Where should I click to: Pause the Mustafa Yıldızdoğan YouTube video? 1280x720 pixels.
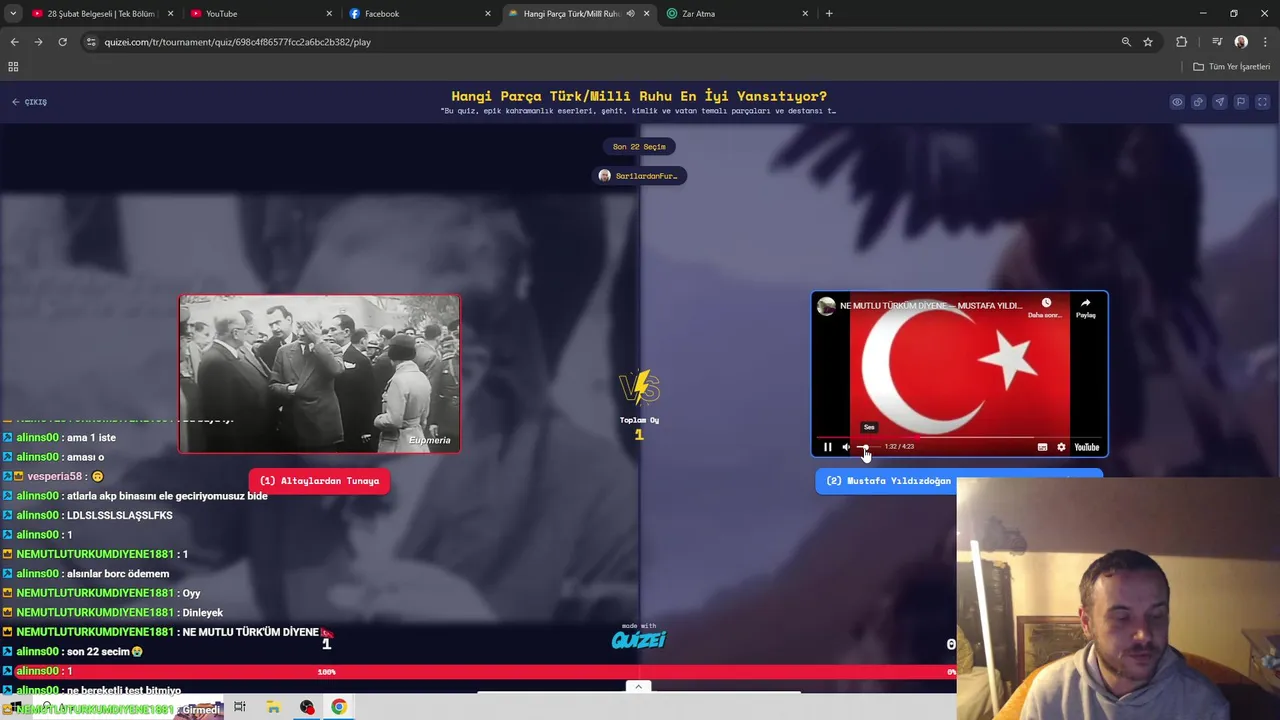827,447
